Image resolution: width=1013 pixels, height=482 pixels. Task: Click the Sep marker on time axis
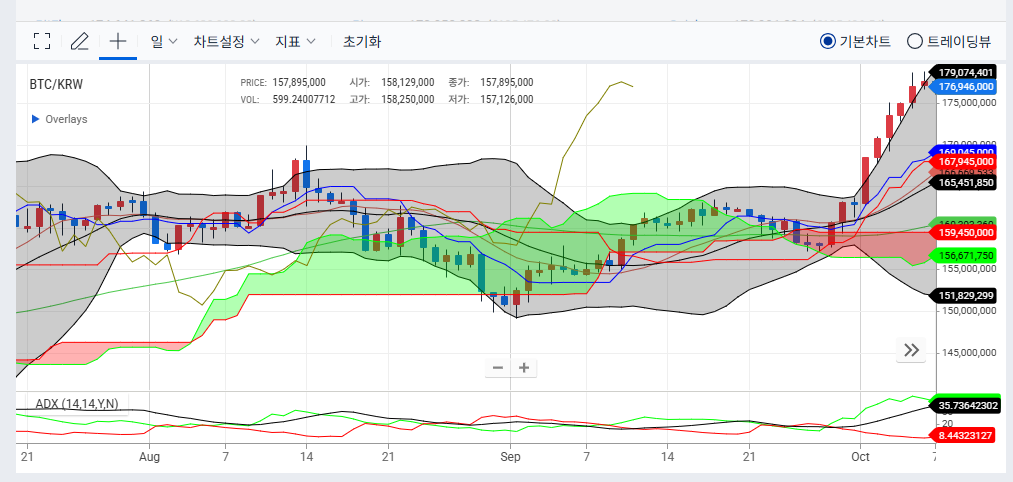[x=510, y=457]
